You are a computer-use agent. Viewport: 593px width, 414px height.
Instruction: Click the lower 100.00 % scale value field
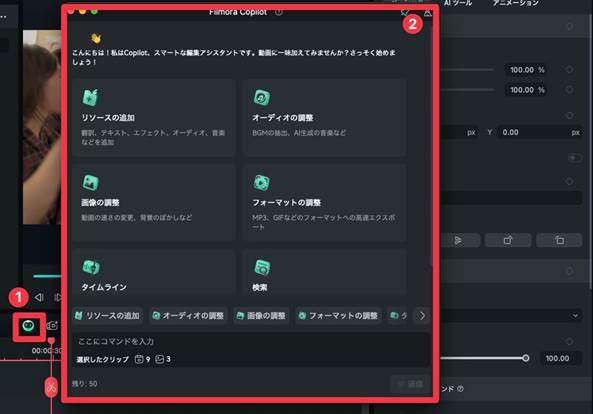[x=527, y=90]
